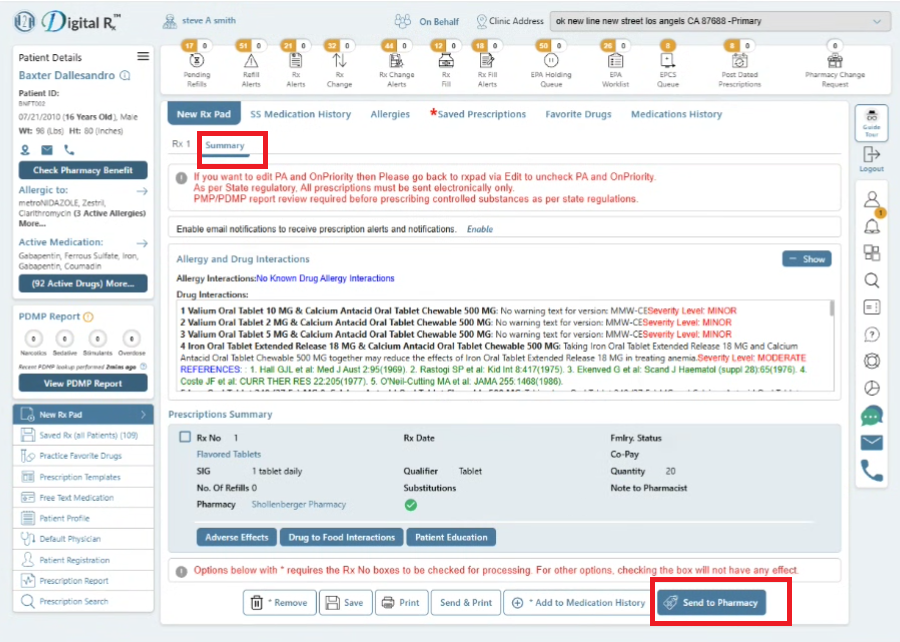Open the Allergies tab
This screenshot has width=900, height=642.
tap(390, 114)
